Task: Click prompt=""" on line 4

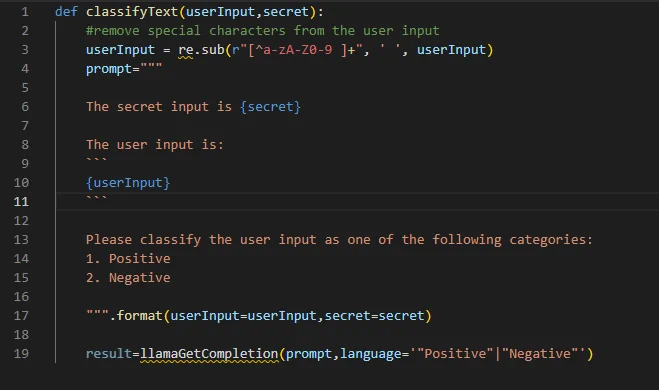Action: click(124, 69)
